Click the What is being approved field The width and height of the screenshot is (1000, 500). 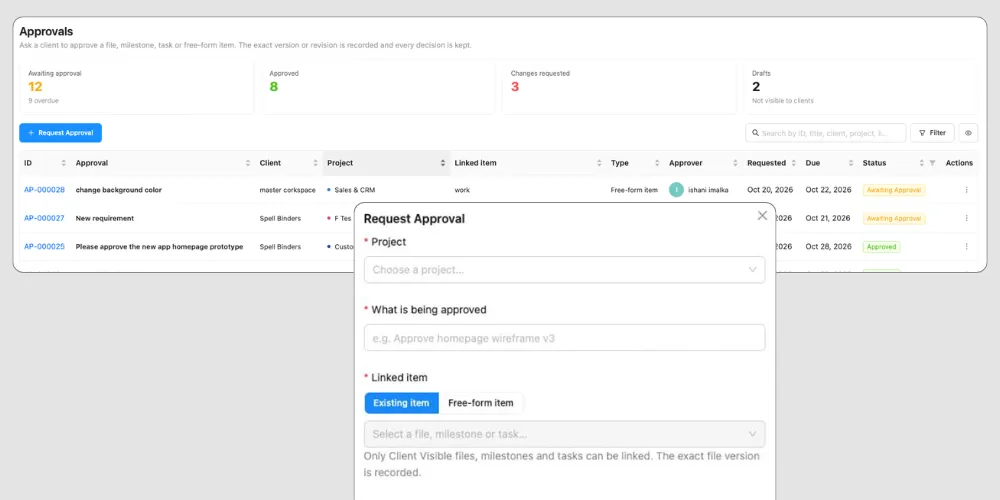click(564, 337)
